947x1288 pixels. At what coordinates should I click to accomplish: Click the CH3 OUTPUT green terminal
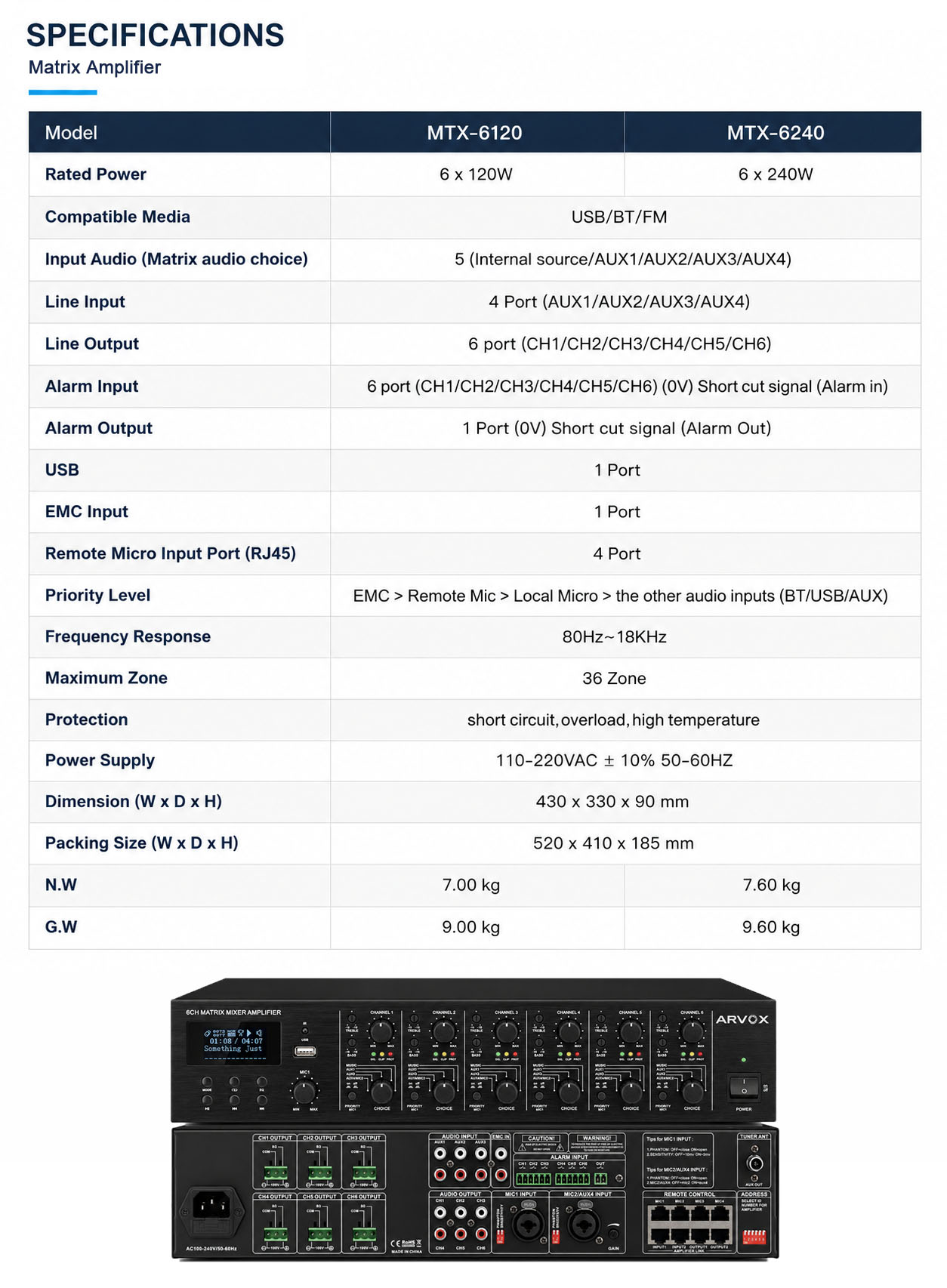365,1172
